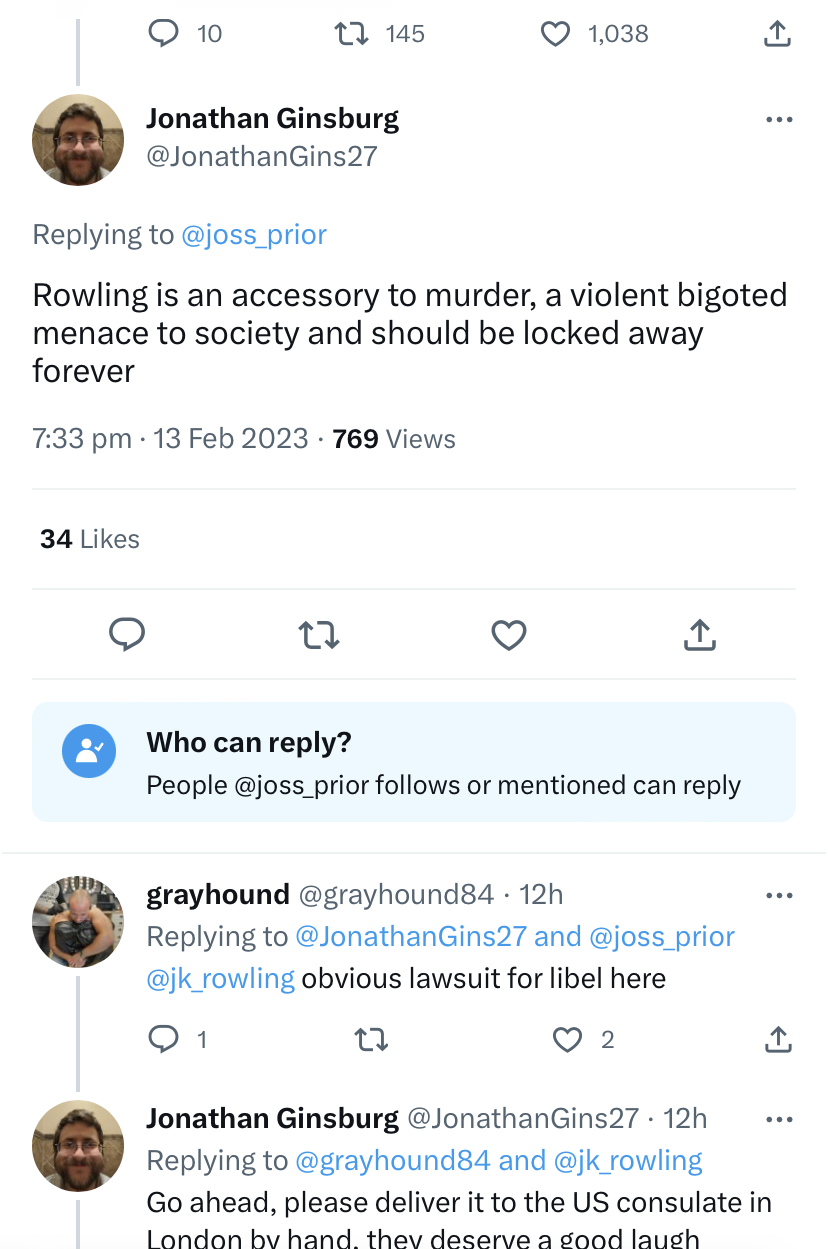Open more options on bottom Ginsburg reply

pos(778,1119)
